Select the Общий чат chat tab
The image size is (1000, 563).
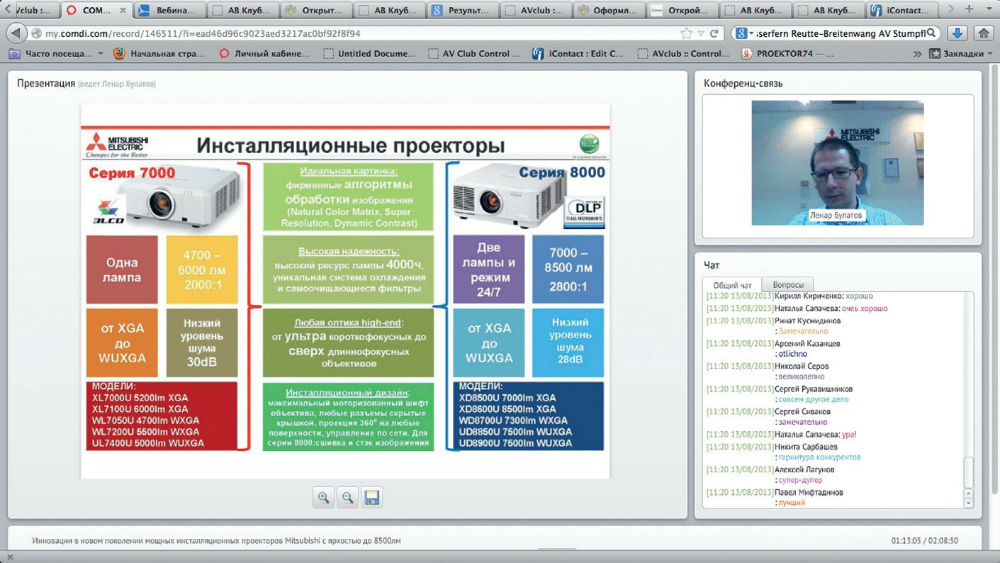coord(732,285)
